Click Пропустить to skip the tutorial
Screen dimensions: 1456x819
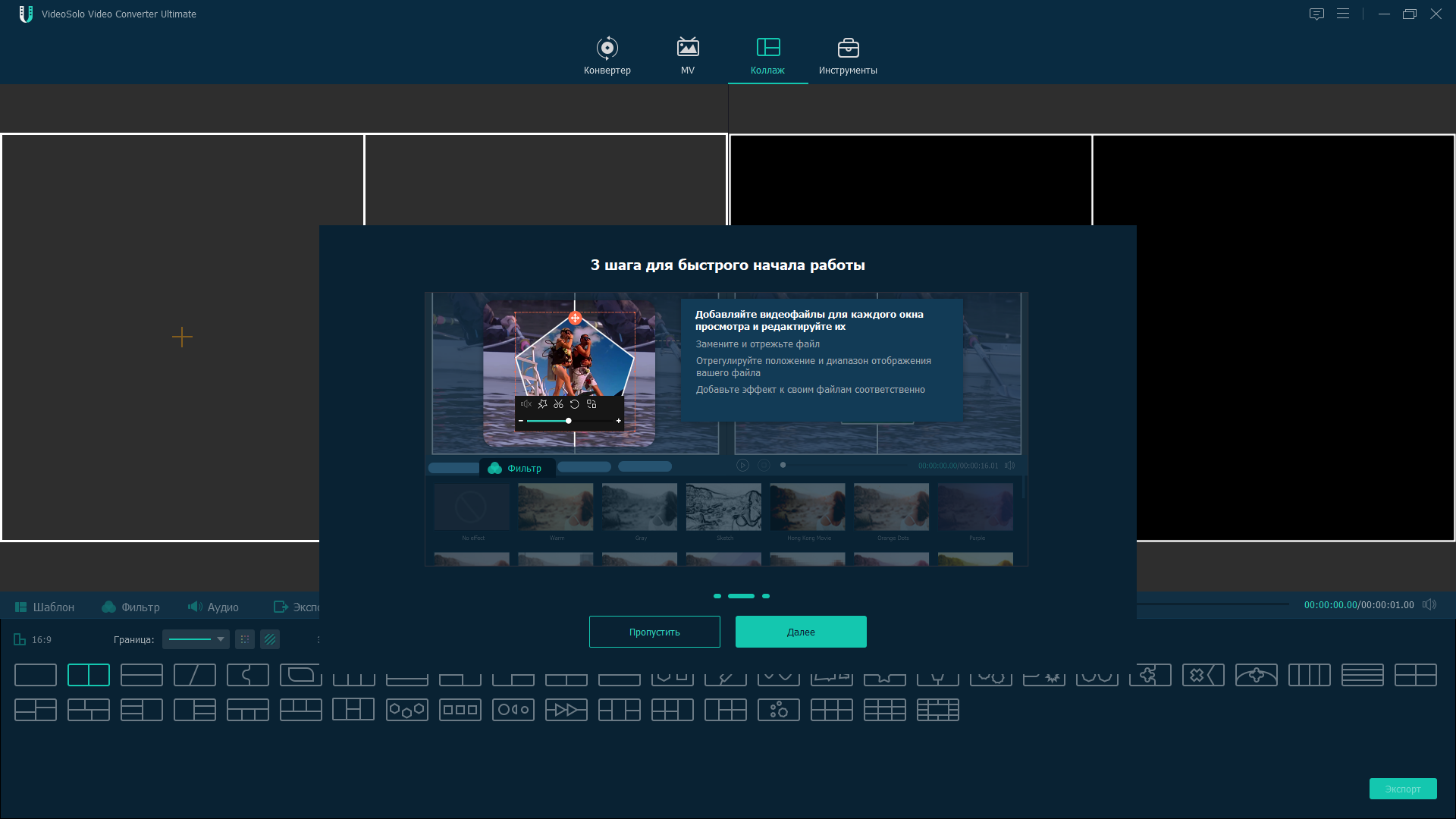tap(654, 632)
